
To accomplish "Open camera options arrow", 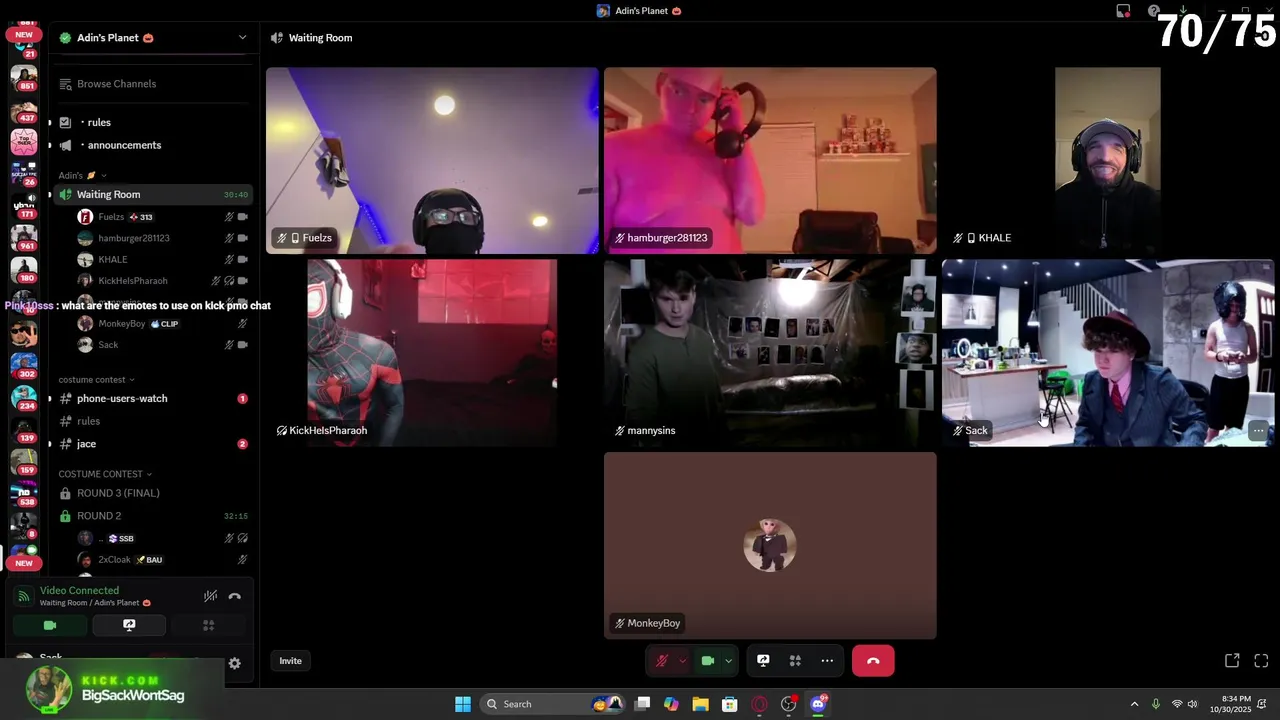I will 728,661.
